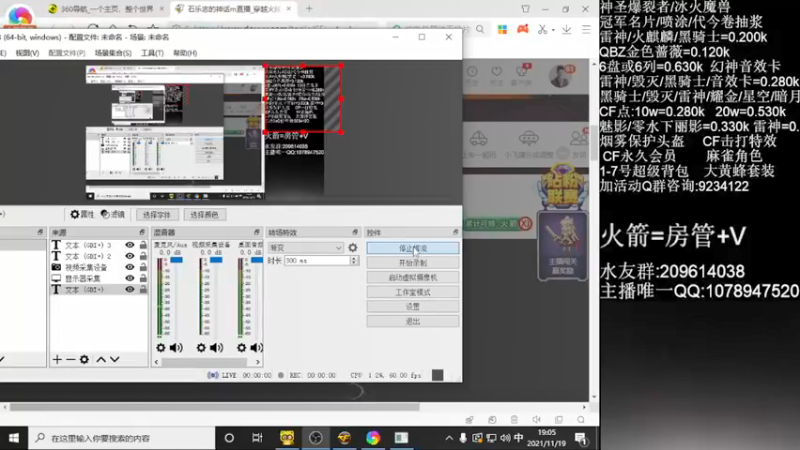Switch to the 360导航 browser tab

point(106,9)
